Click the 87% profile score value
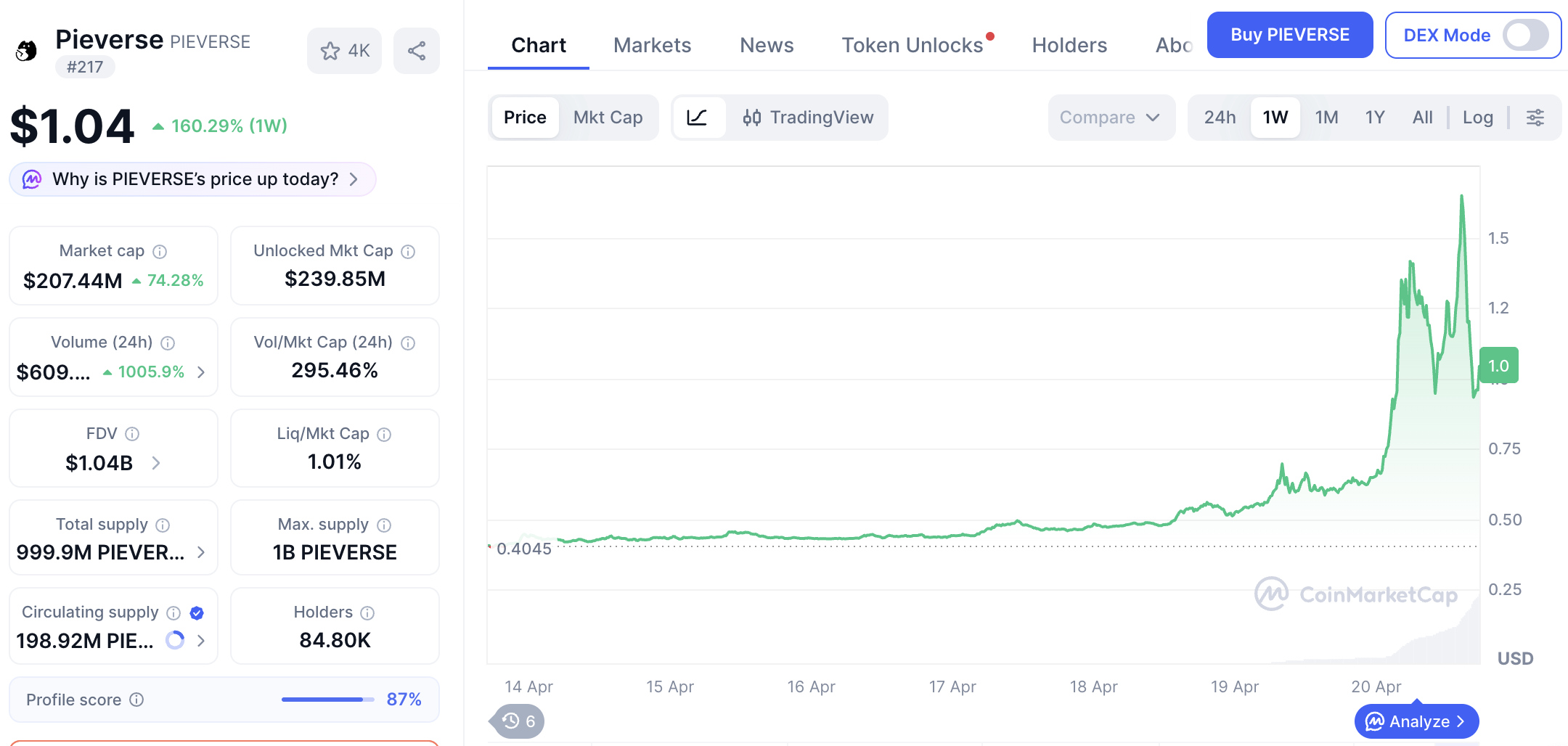 tap(404, 700)
